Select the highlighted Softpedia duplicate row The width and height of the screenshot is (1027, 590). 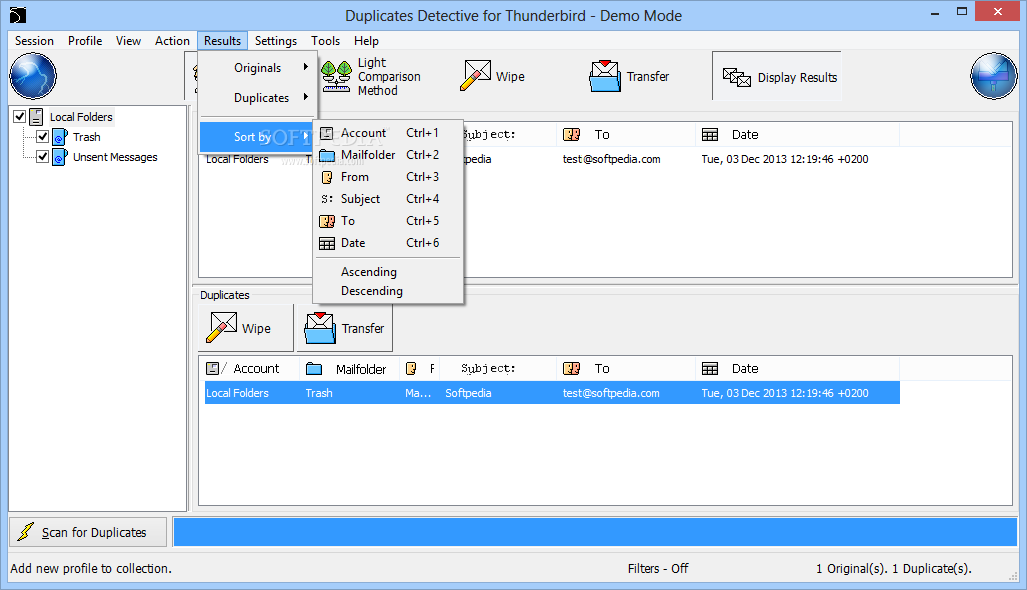pos(552,393)
